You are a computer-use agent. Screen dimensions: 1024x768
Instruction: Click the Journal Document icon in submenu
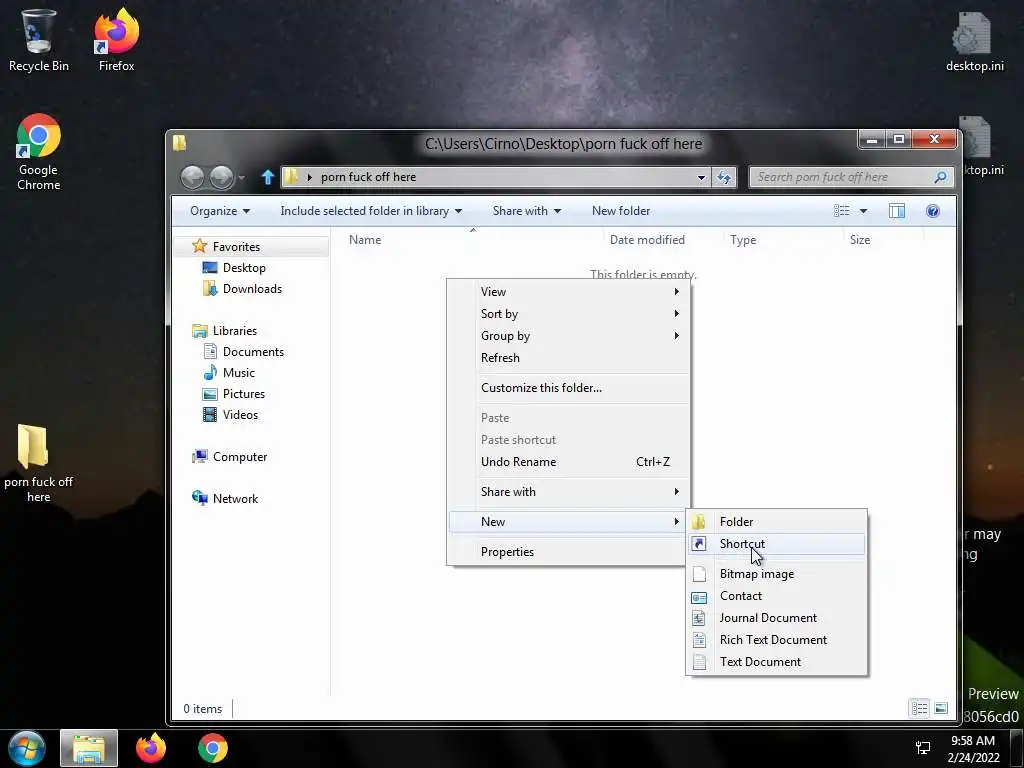[699, 618]
